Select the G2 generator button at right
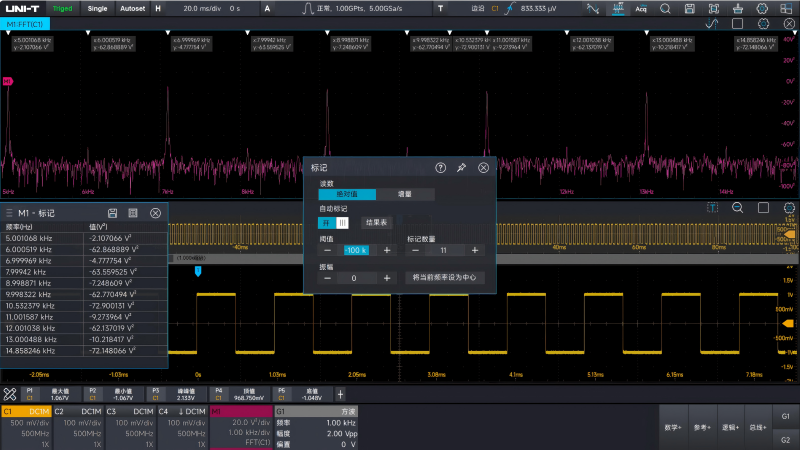 786,439
